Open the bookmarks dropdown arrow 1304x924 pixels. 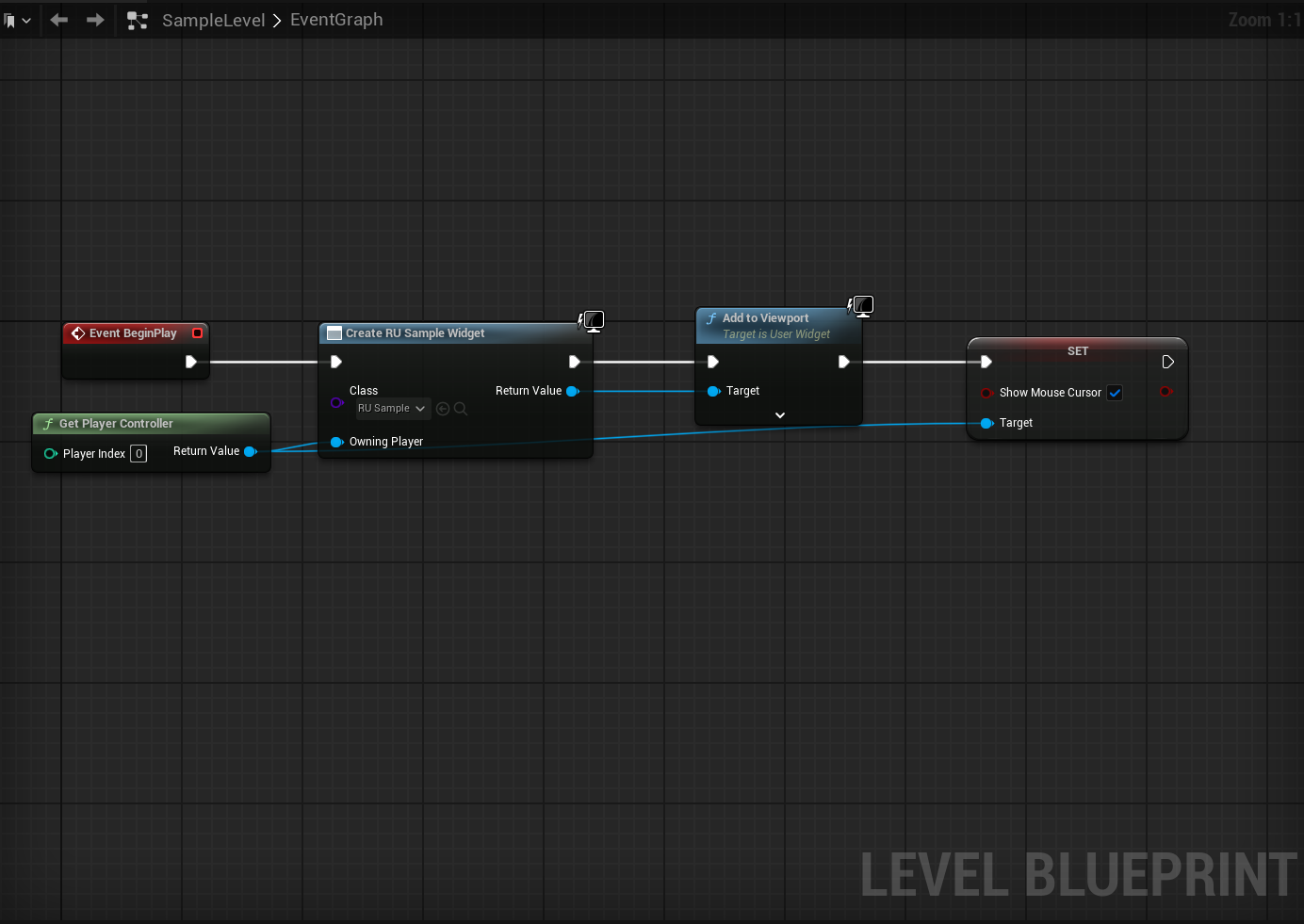point(26,20)
